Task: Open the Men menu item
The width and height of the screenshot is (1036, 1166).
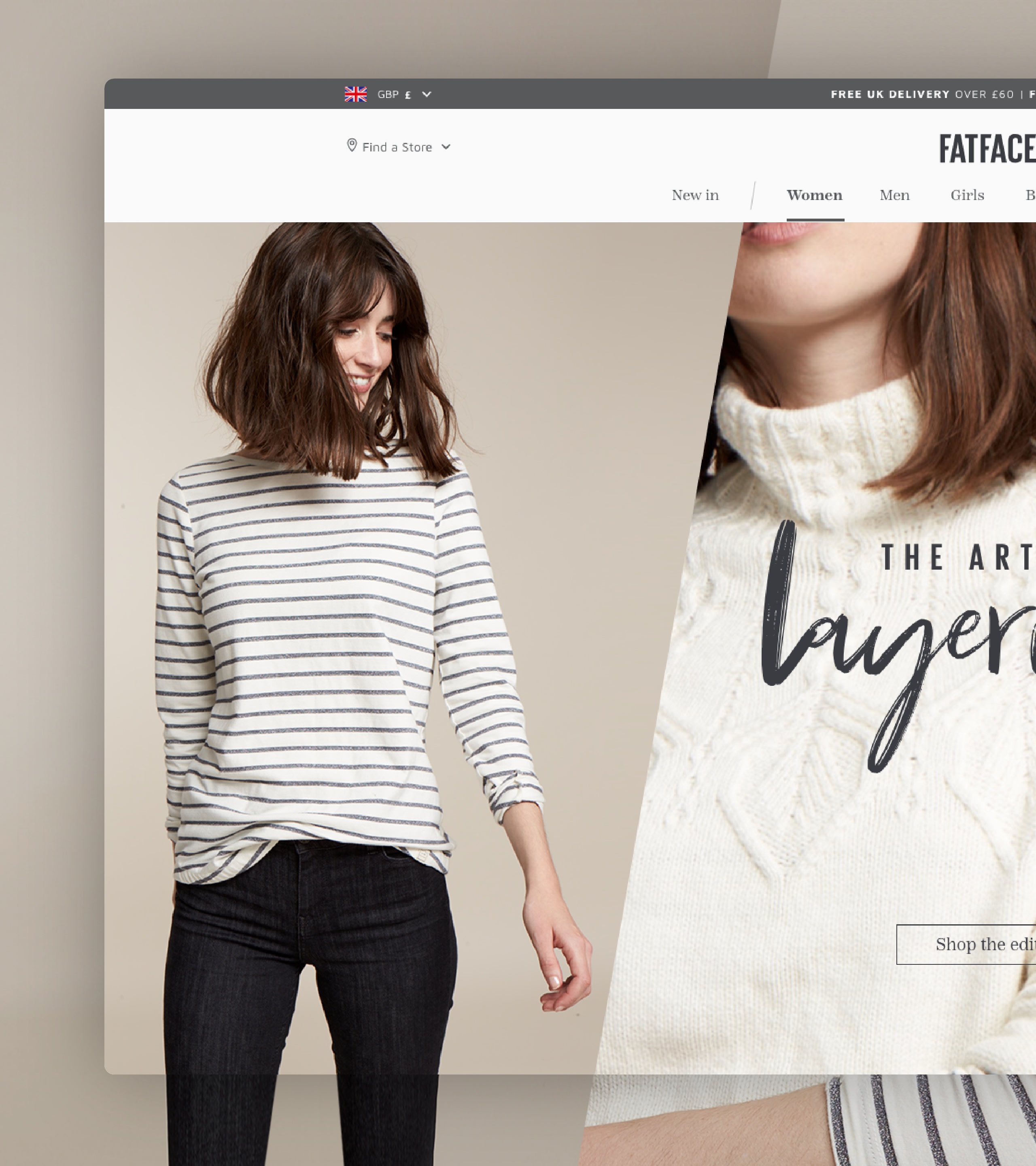Action: (894, 195)
